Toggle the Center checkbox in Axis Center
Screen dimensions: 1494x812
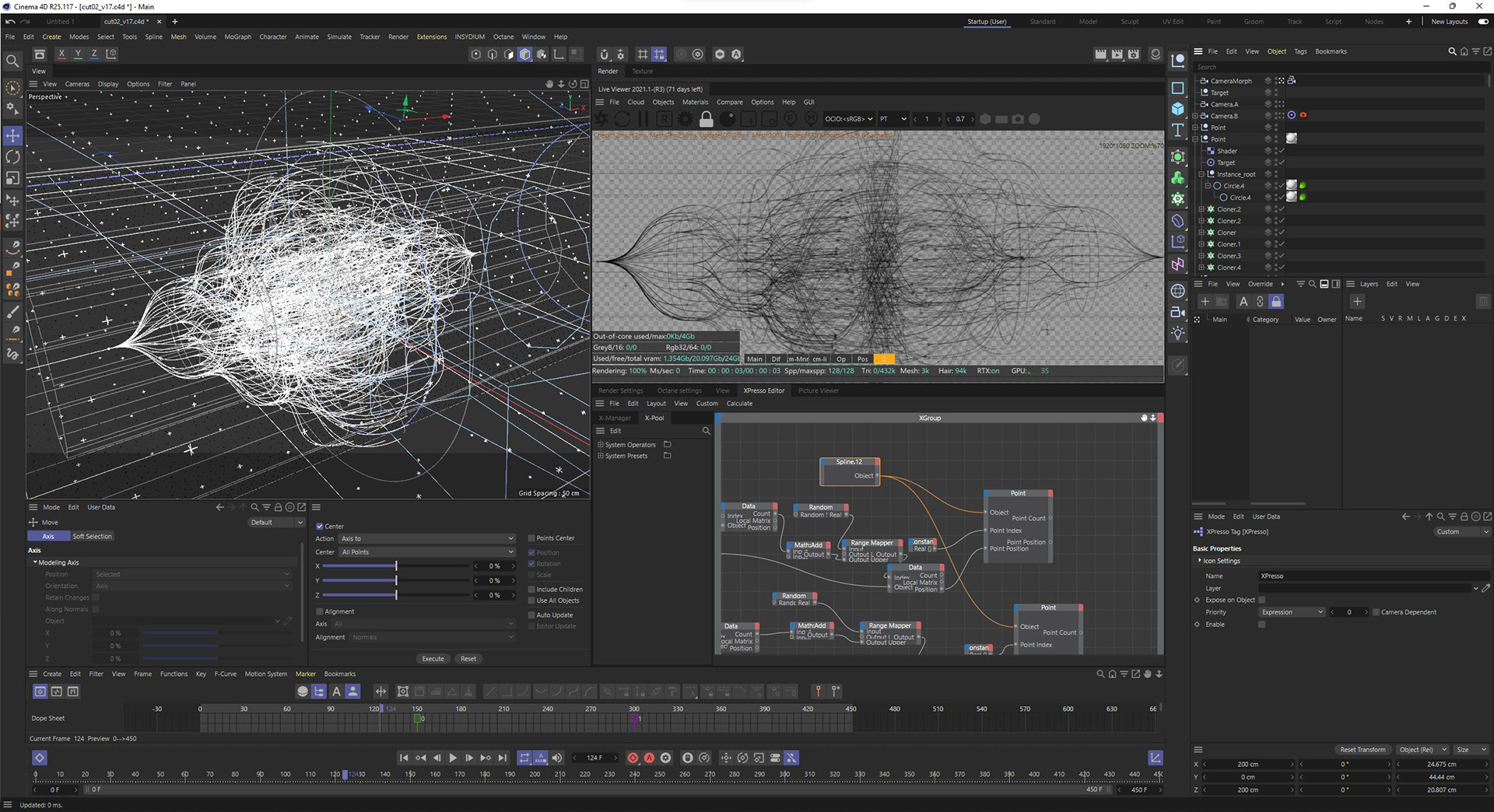point(319,527)
